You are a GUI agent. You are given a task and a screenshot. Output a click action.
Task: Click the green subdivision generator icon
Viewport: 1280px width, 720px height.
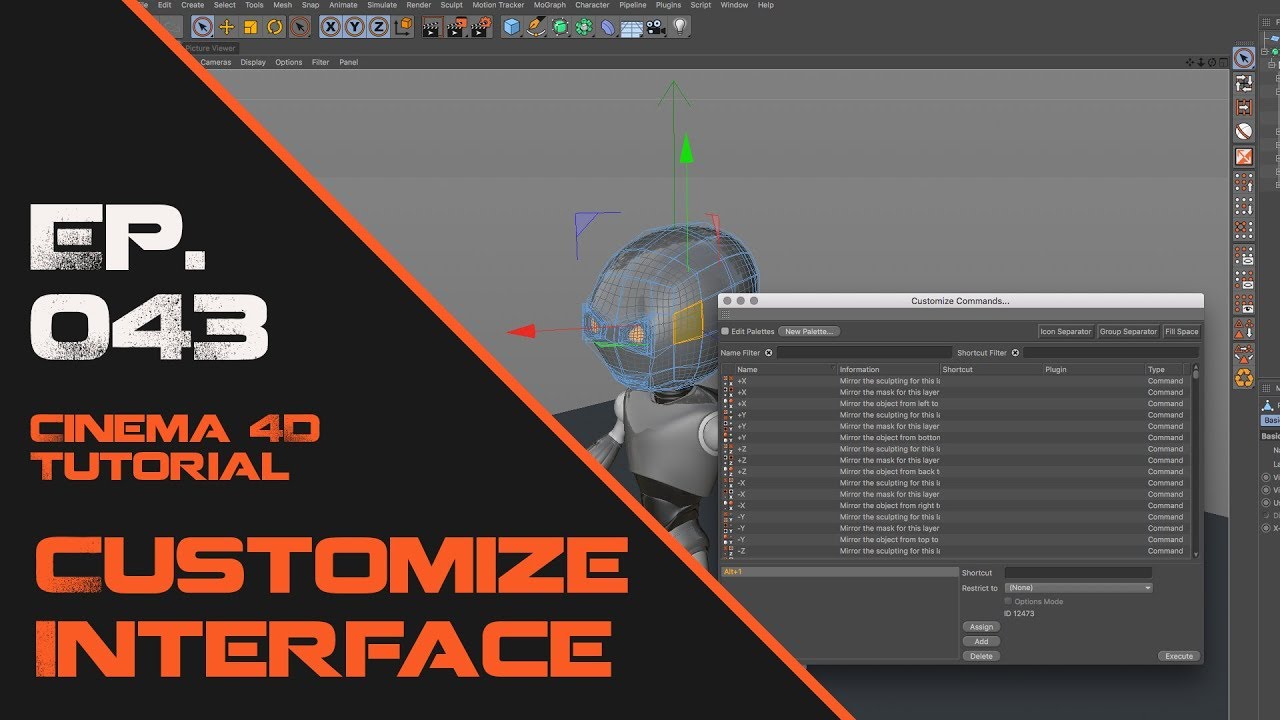560,27
